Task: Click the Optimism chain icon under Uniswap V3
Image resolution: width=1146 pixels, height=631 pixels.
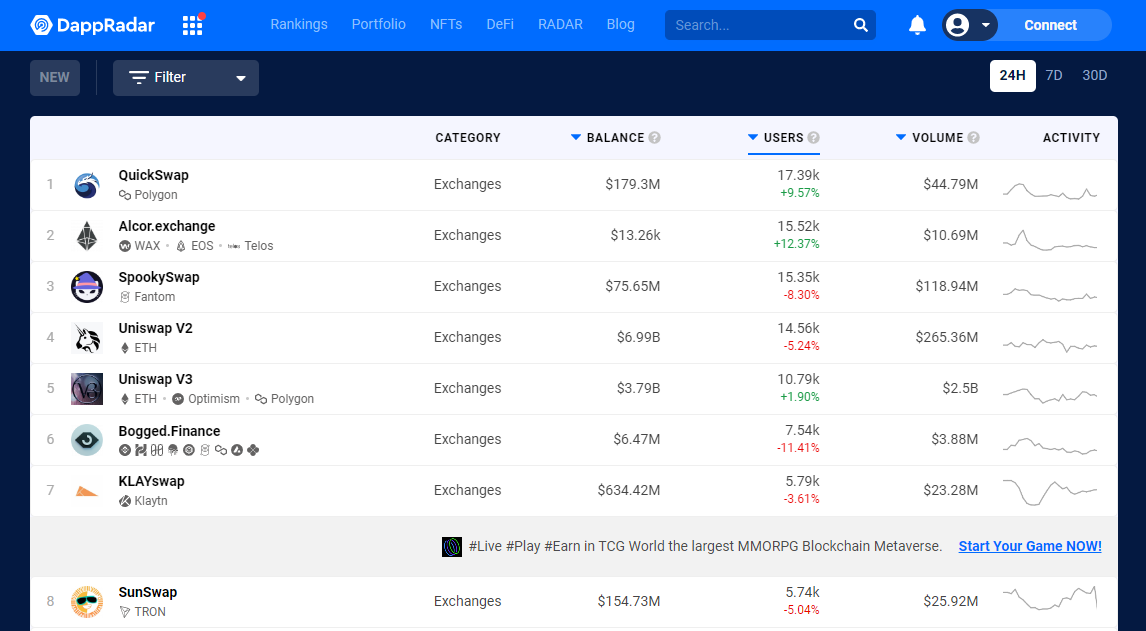Action: click(x=178, y=399)
